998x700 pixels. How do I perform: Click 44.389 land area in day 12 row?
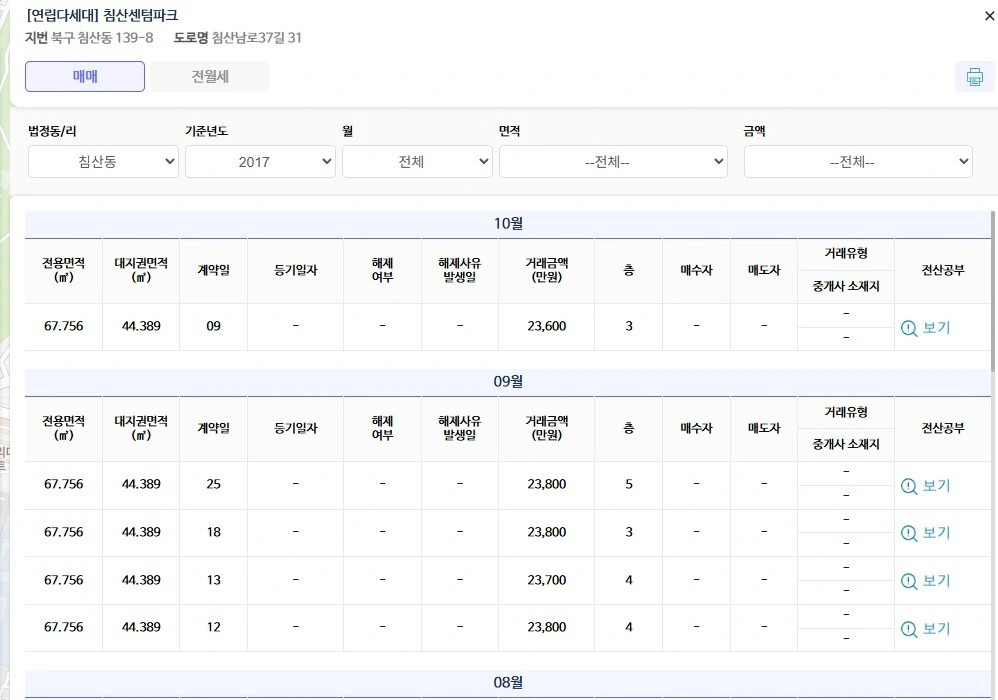141,627
